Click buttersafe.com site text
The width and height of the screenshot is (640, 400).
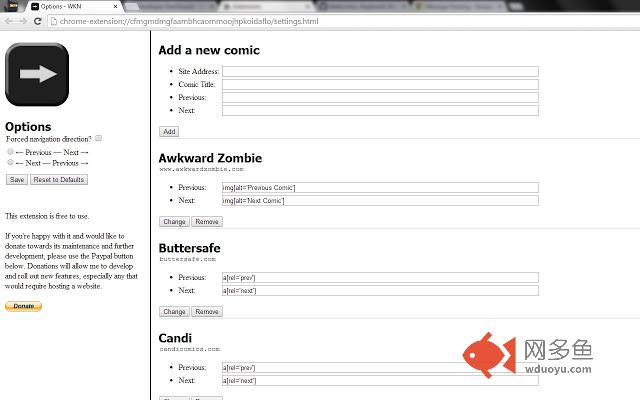(187, 259)
